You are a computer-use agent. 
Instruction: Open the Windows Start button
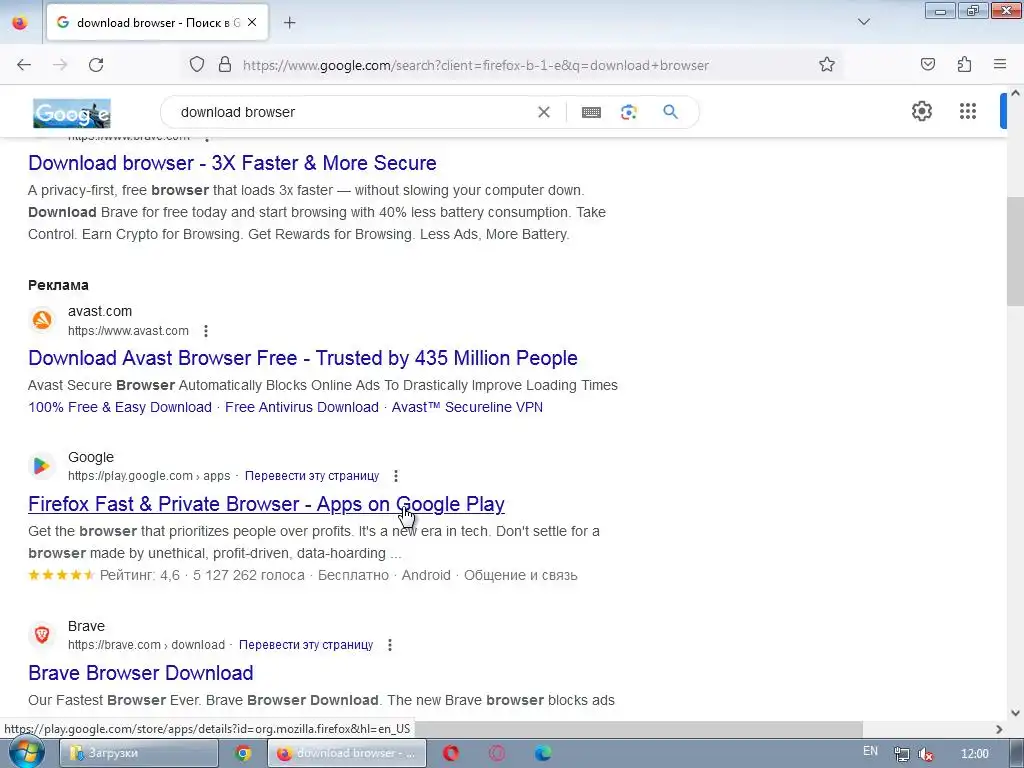[x=25, y=753]
